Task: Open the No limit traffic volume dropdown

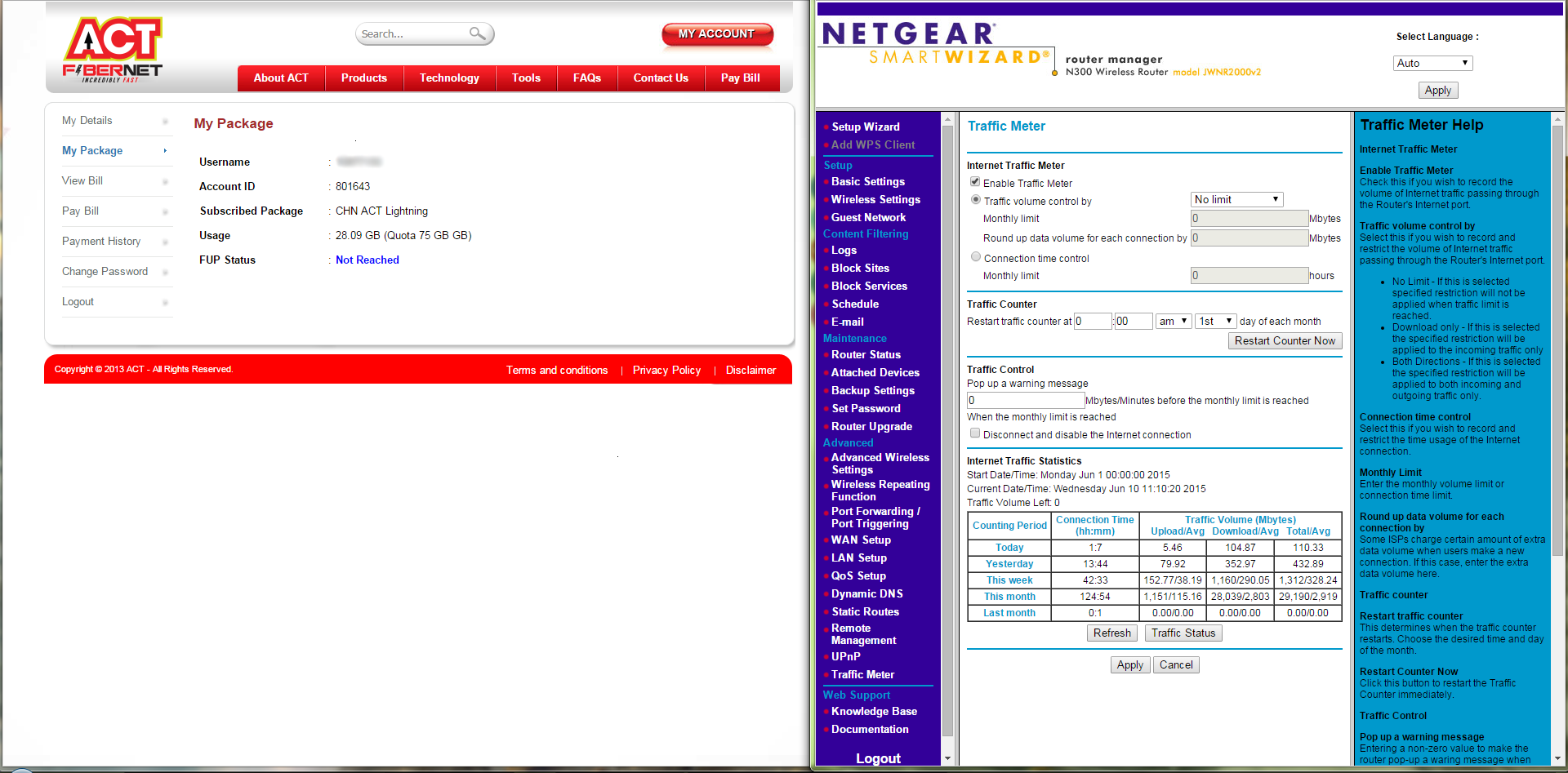Action: pos(1236,200)
